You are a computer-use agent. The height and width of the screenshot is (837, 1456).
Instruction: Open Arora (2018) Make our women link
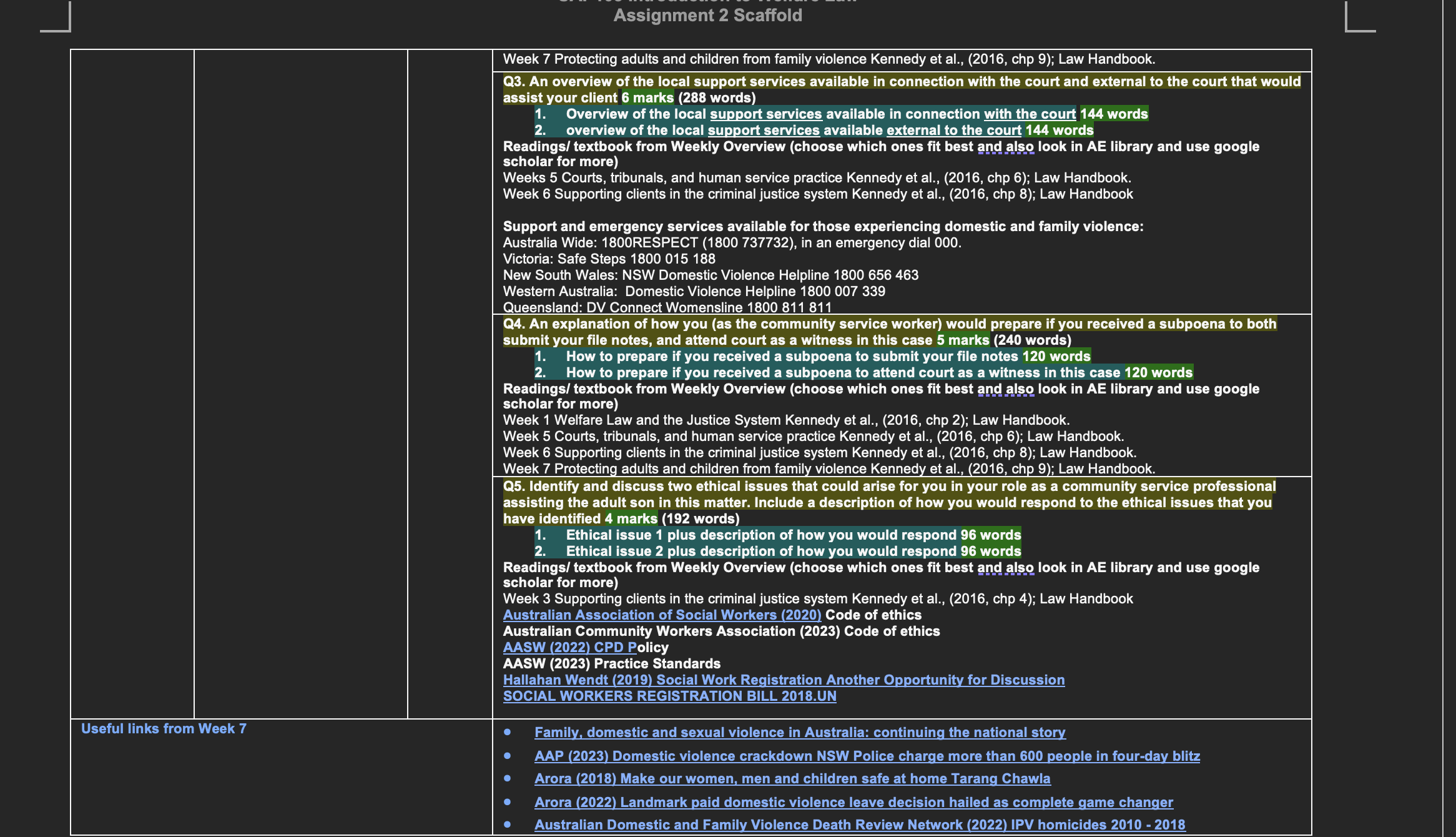[x=792, y=779]
